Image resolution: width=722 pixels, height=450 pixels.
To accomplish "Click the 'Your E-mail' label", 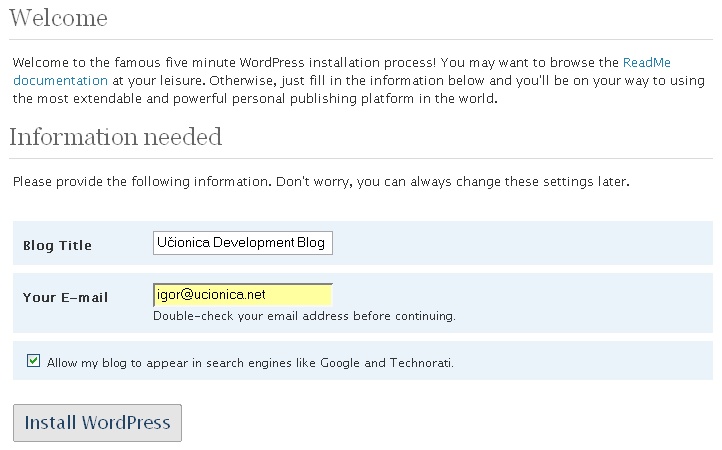I will coord(65,298).
